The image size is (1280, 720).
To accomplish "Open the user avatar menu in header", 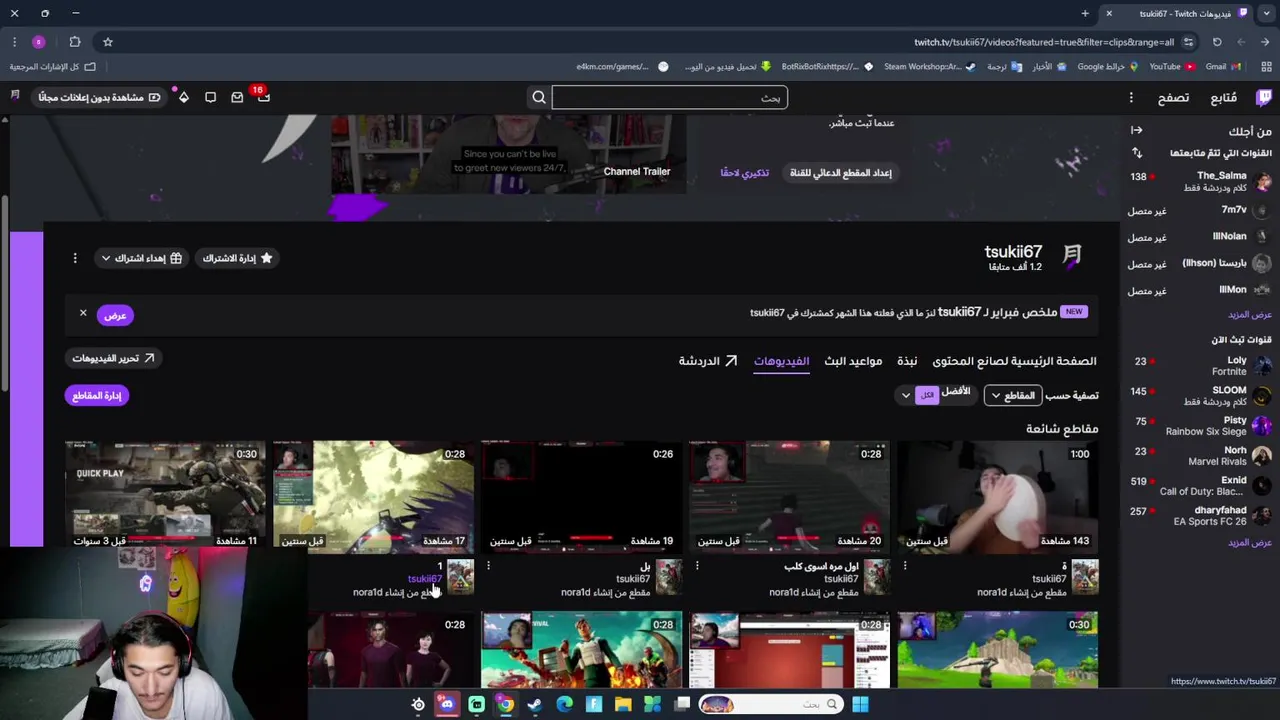I will (x=15, y=97).
